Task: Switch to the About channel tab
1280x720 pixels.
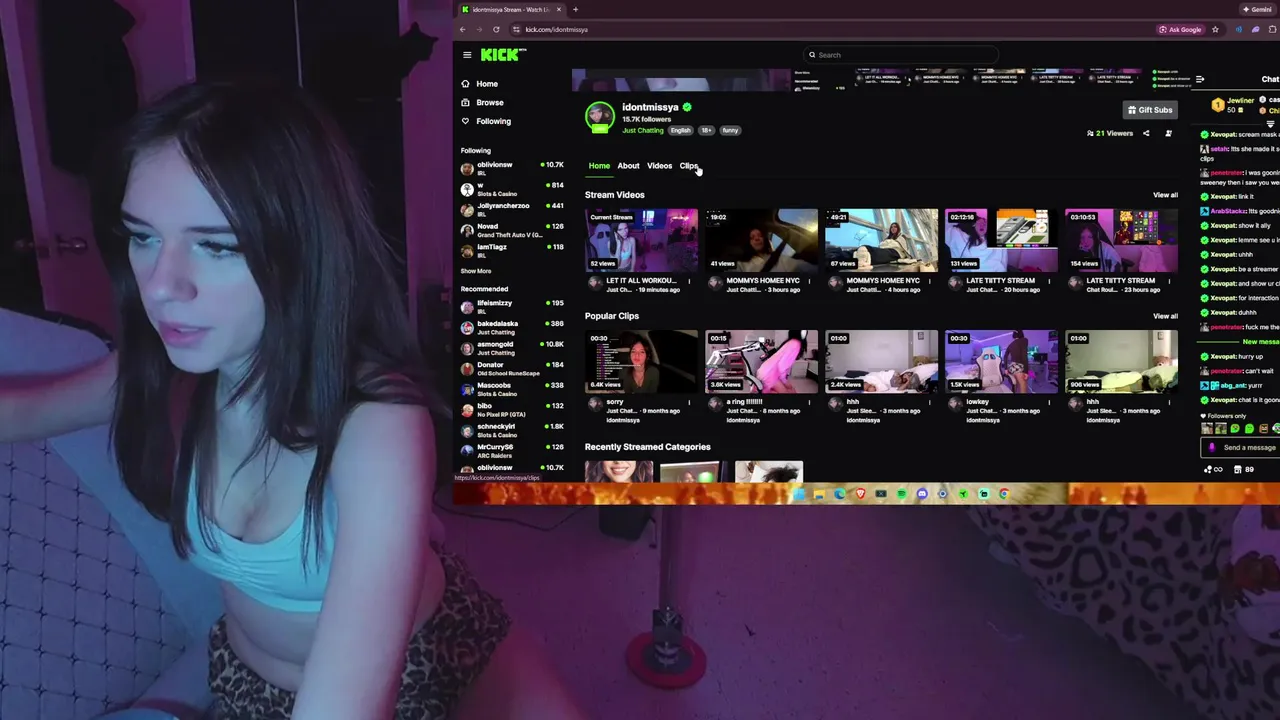Action: [628, 166]
